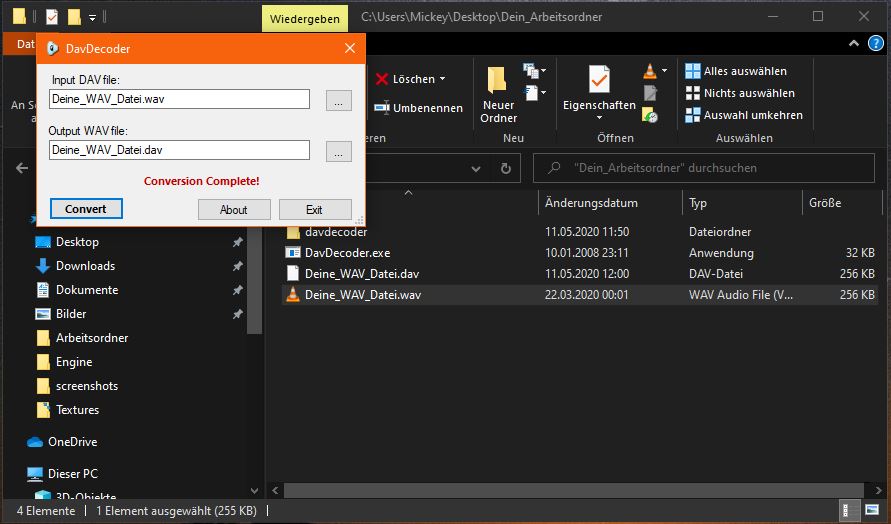
Task: Open Downloads in the navigation pane
Action: pos(85,266)
